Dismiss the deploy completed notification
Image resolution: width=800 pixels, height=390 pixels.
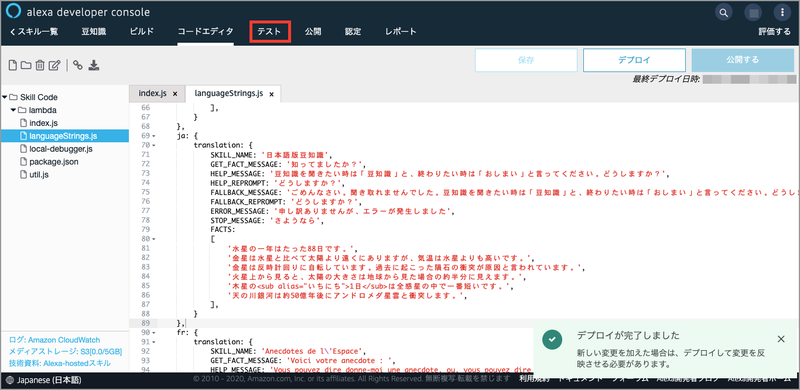pyautogui.click(x=781, y=339)
